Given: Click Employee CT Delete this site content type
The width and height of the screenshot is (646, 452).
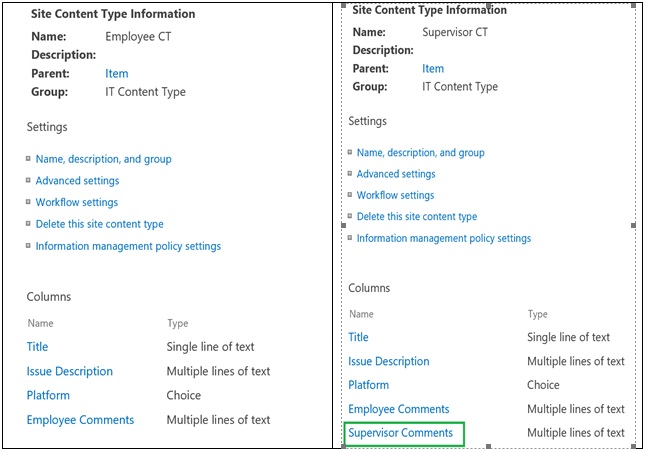Looking at the screenshot, I should coord(99,224).
